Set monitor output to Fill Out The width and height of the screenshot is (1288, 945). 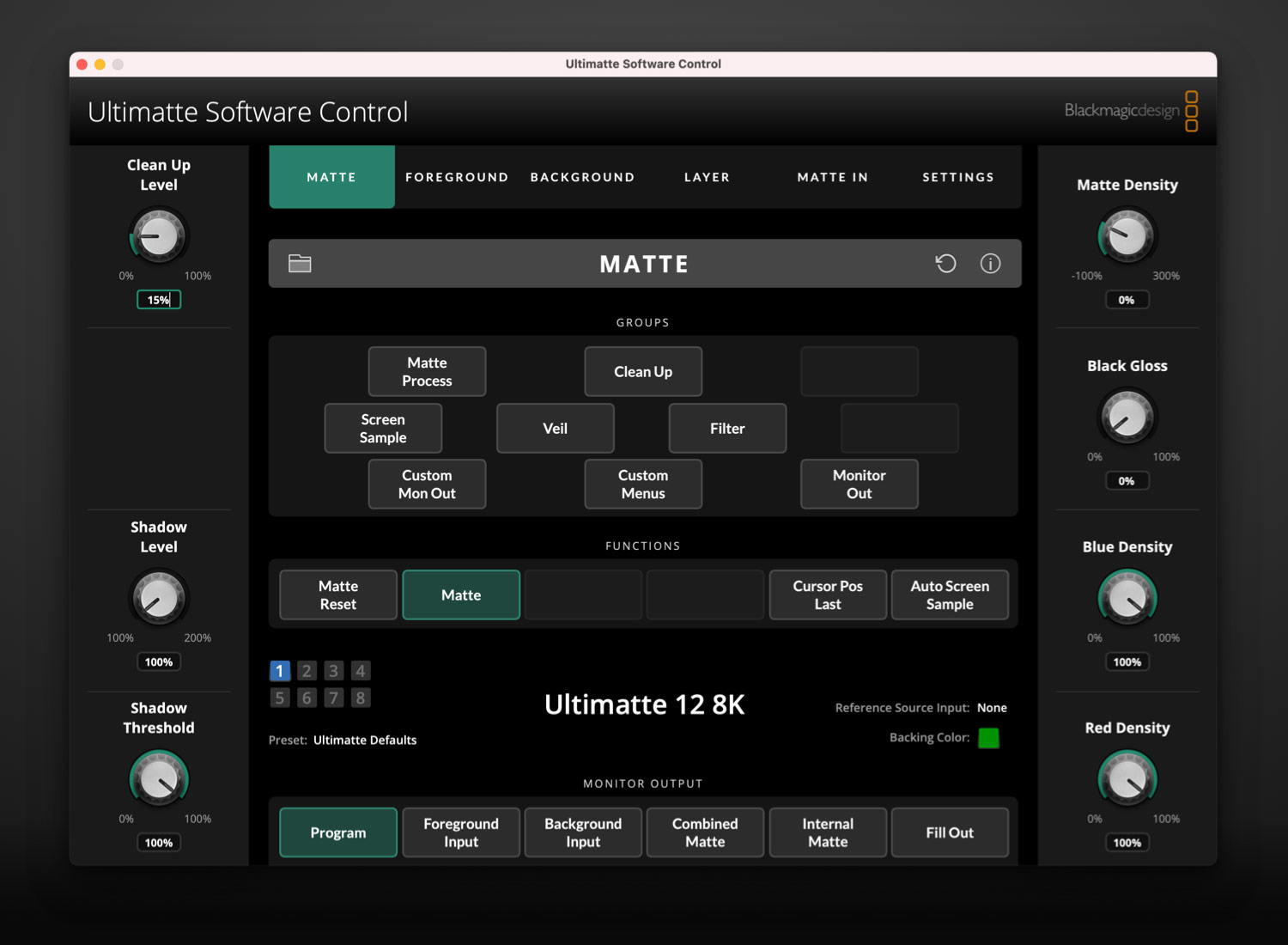[x=950, y=832]
